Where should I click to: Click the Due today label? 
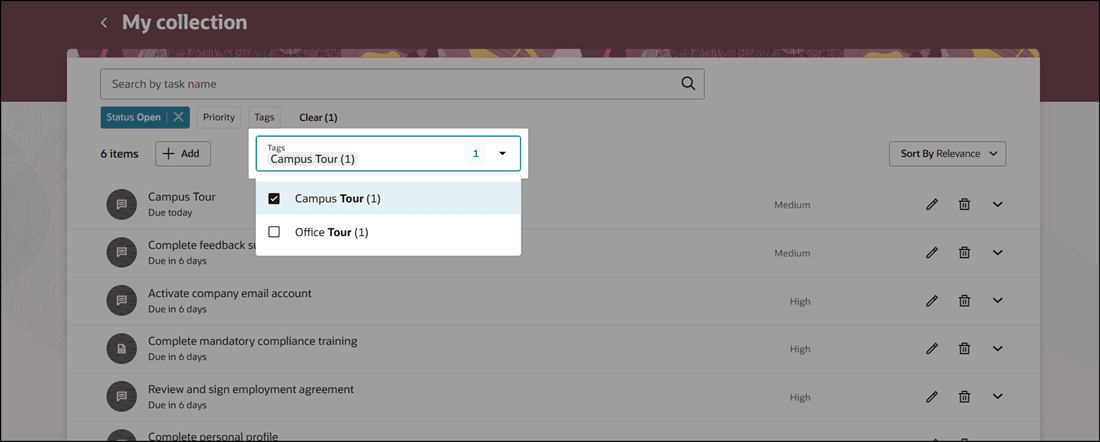tap(170, 213)
